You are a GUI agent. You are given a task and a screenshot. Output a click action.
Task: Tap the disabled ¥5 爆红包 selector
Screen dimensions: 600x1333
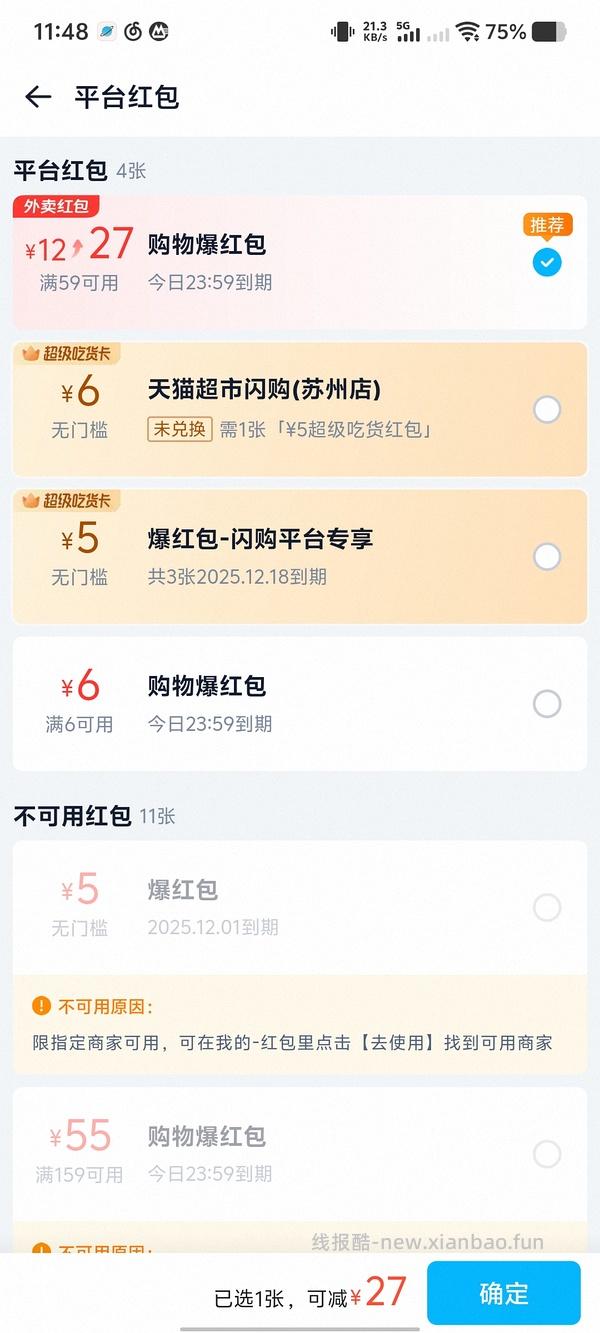tap(547, 908)
